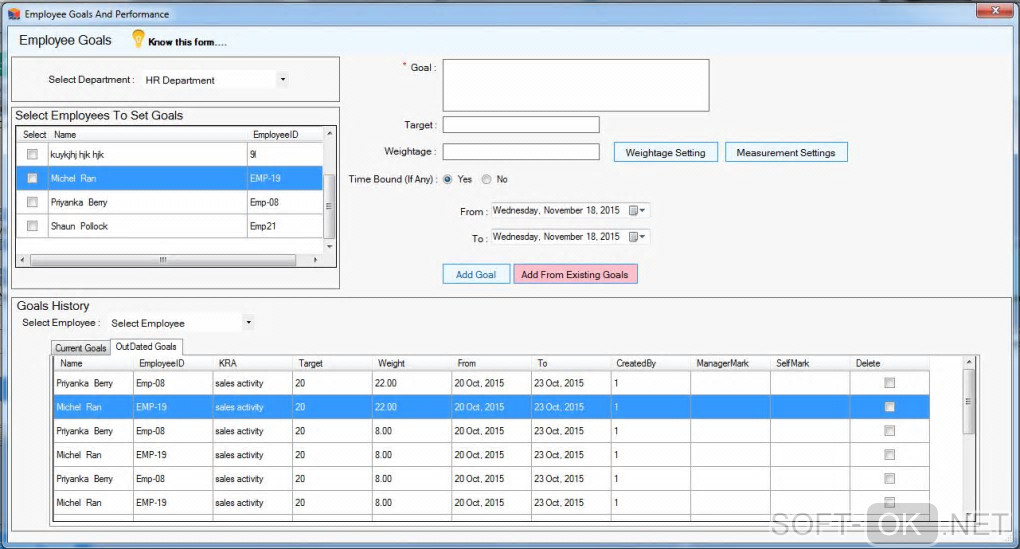Click into the Target input field
This screenshot has height=549, width=1020.
[x=520, y=125]
